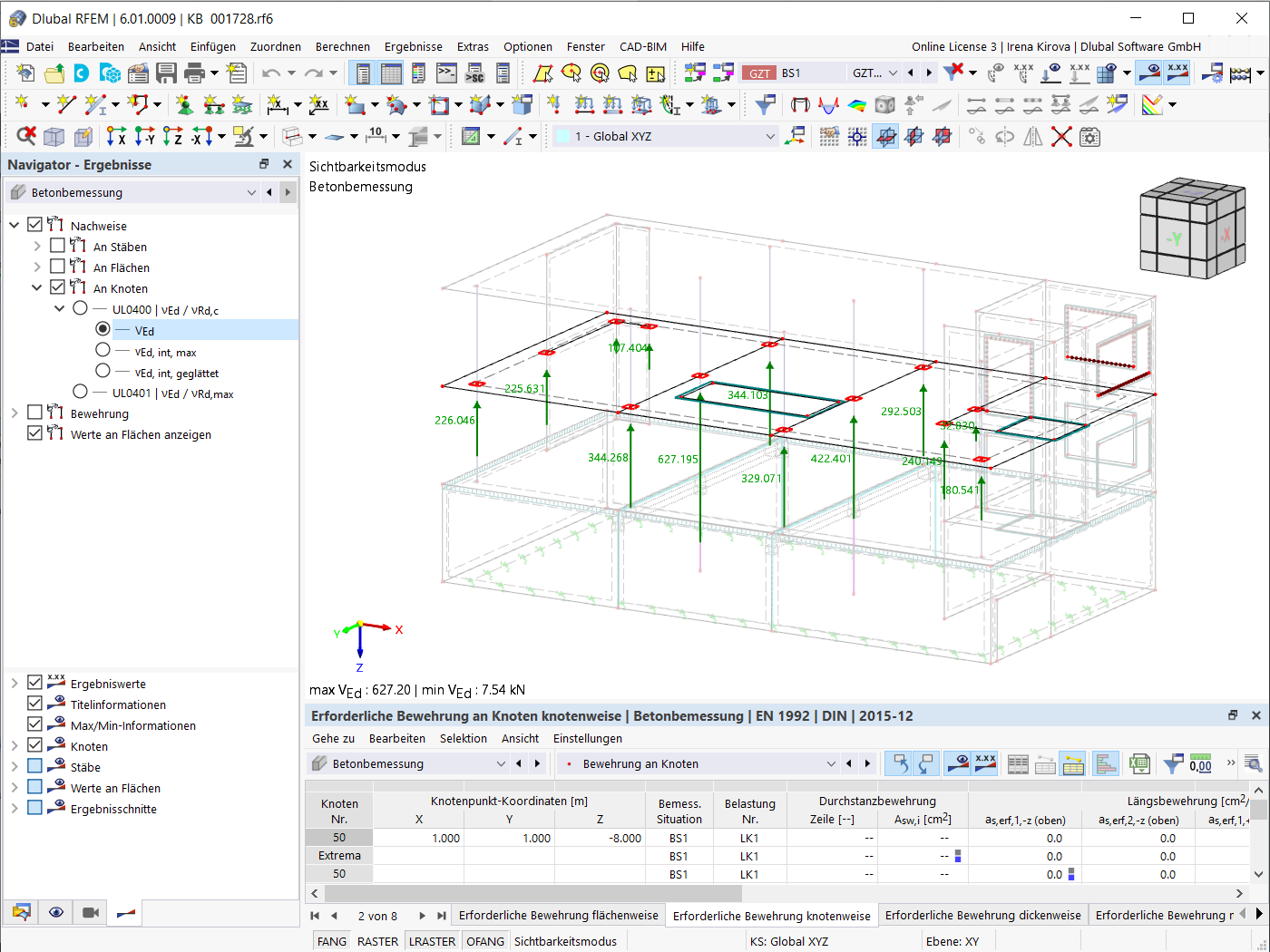Show isometric wireframe view cube icon
Image resolution: width=1270 pixels, height=952 pixels.
click(x=54, y=137)
